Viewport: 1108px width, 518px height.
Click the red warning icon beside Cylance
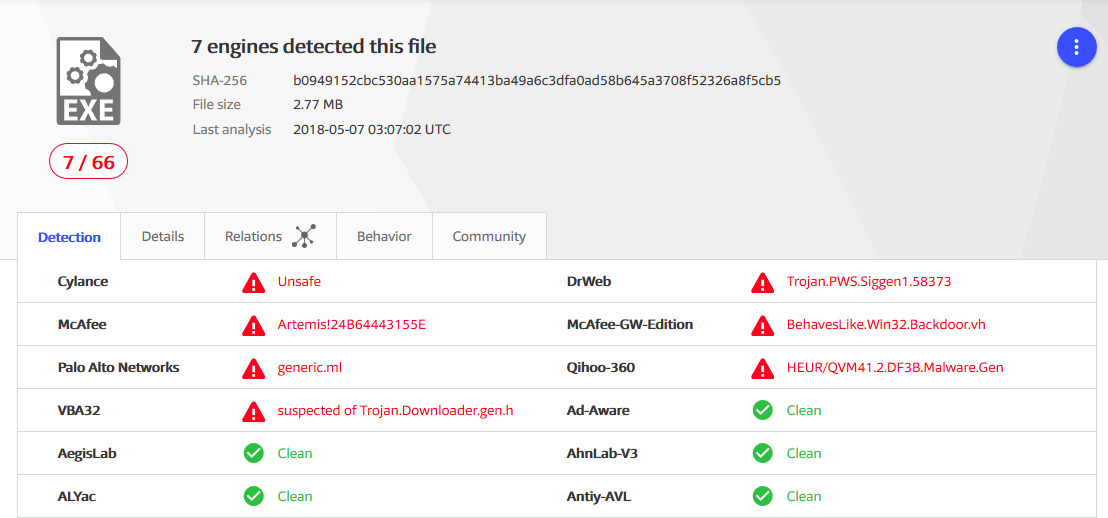(253, 282)
